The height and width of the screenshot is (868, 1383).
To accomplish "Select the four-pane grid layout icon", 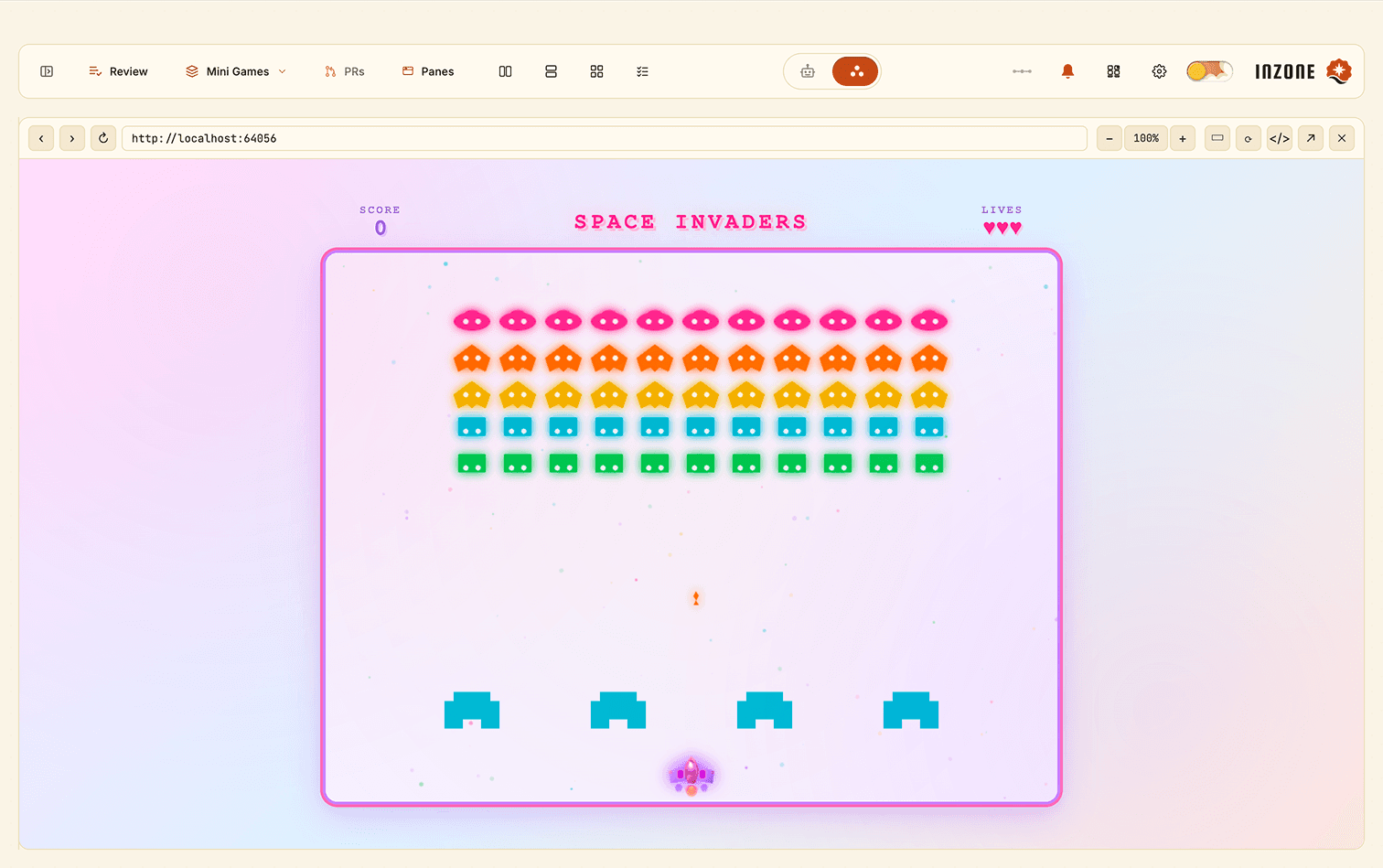I will (596, 71).
